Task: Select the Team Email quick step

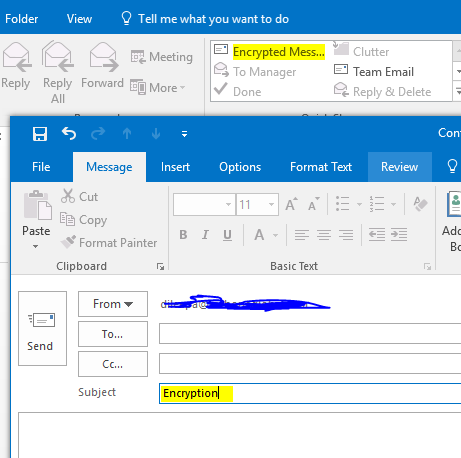Action: click(374, 72)
